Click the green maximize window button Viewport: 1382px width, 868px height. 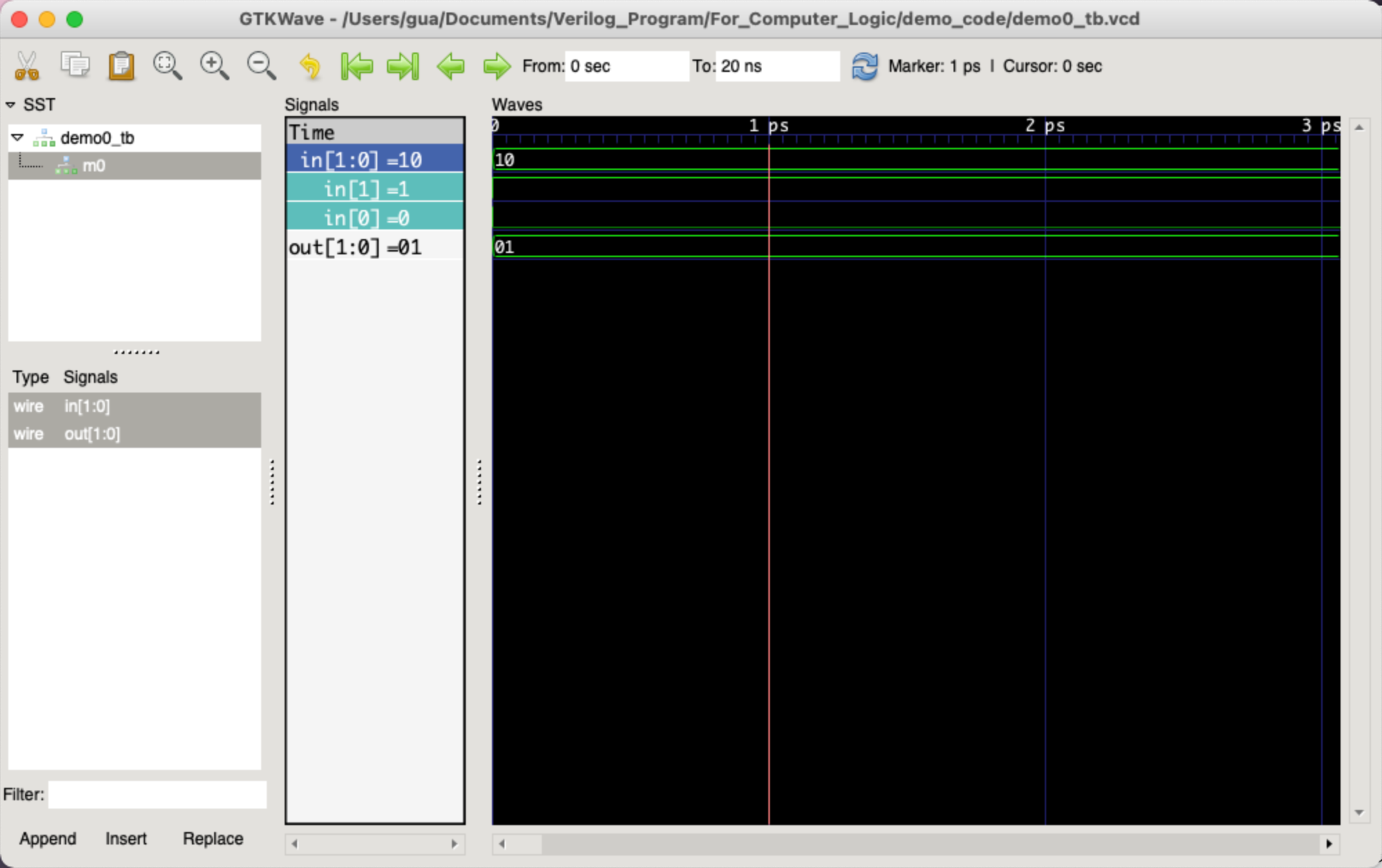[x=75, y=19]
